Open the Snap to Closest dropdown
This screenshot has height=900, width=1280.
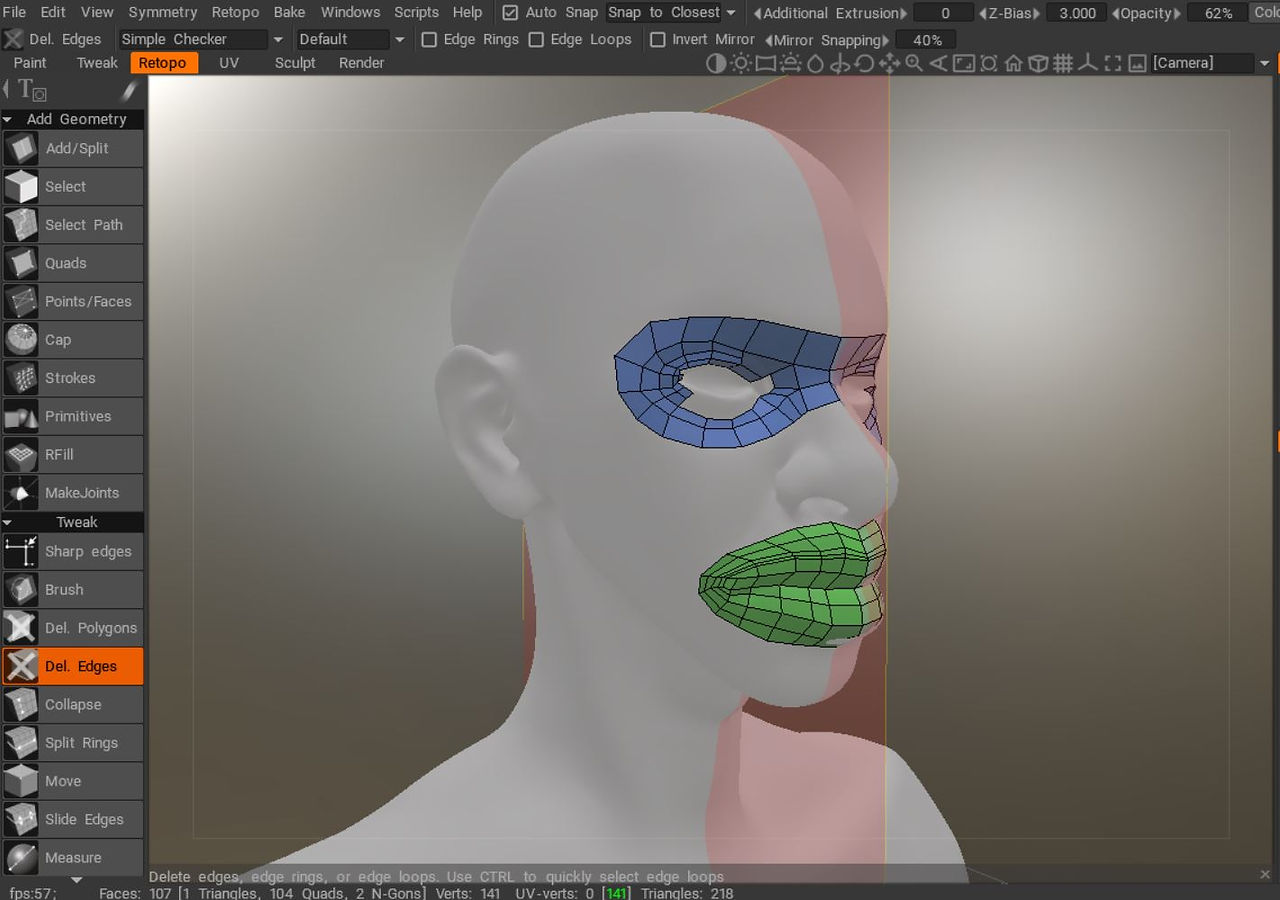672,13
